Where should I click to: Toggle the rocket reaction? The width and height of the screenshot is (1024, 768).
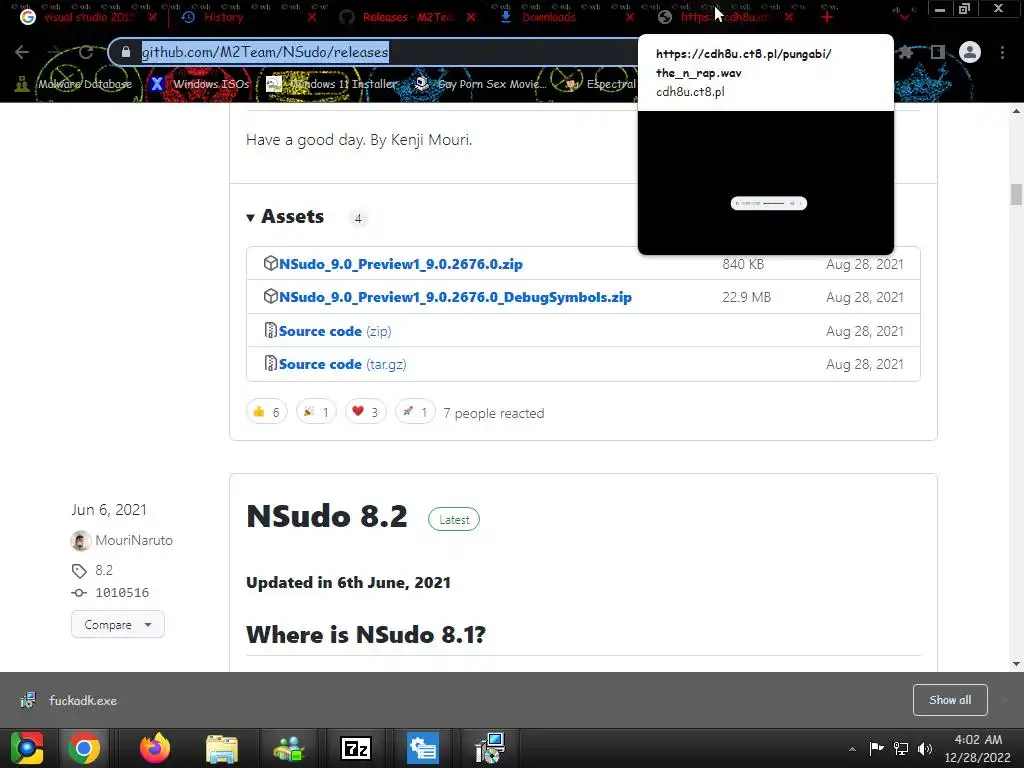(415, 412)
